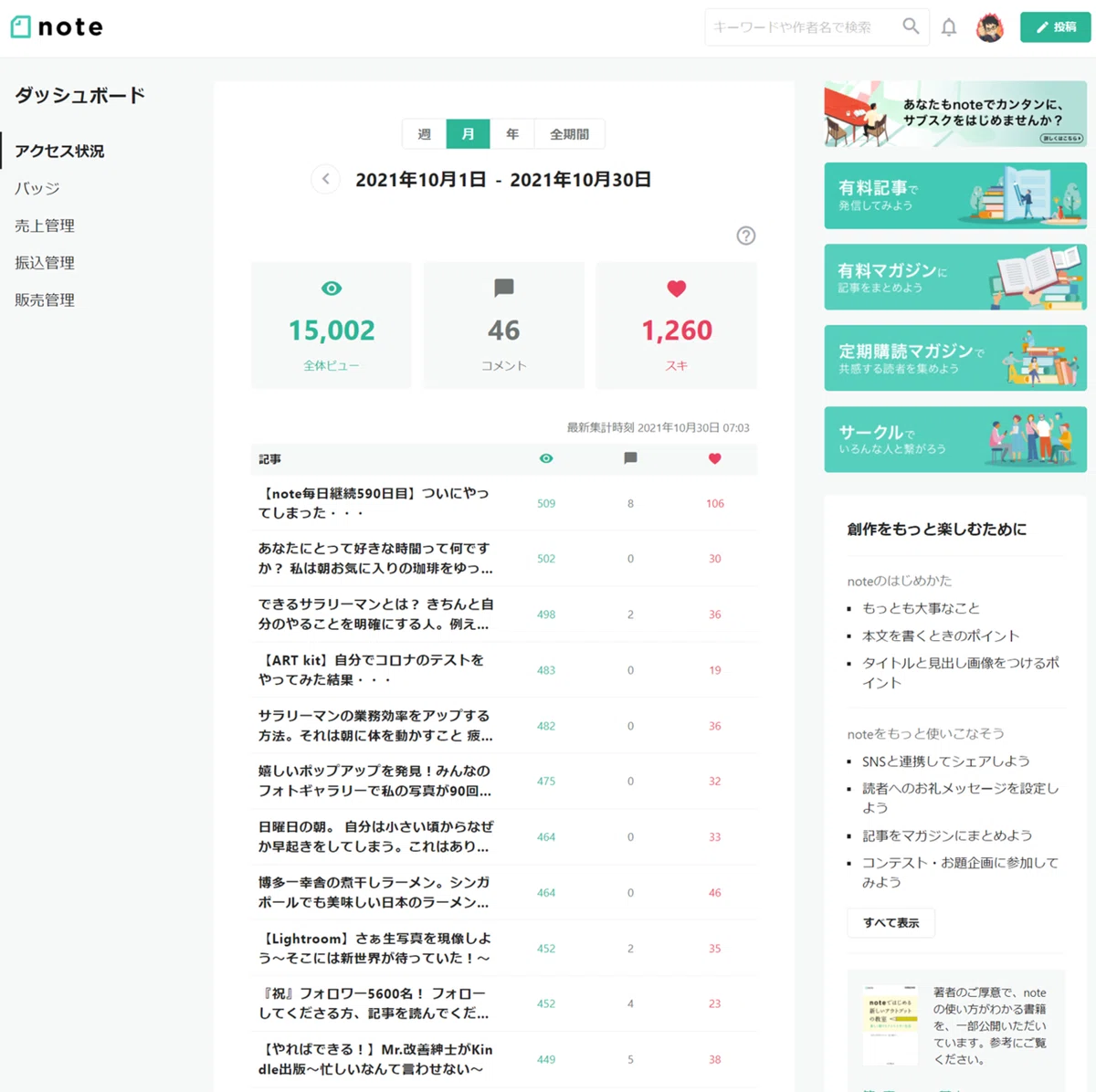Screen dimensions: 1096x1092
Task: Open article 『祝』フォロワー5600名！
Action: point(374,1003)
